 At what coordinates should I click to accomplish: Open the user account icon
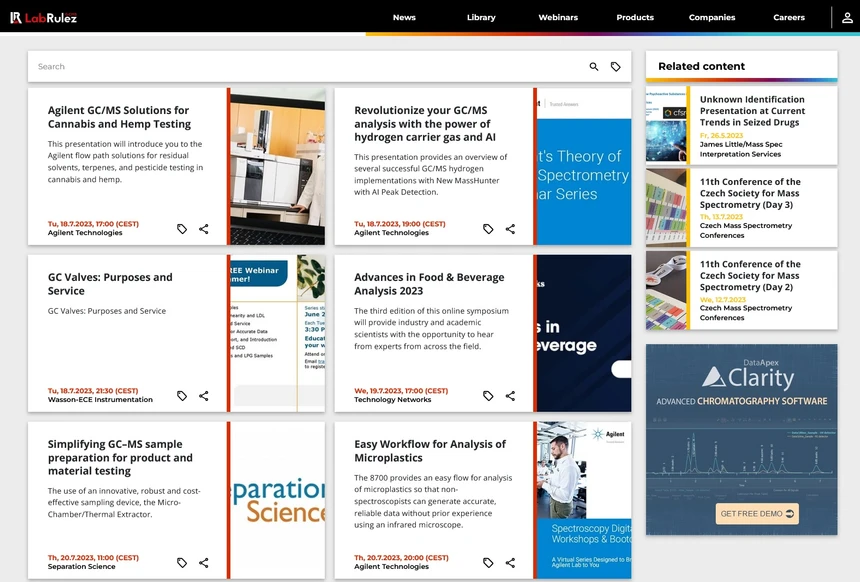[x=847, y=18]
